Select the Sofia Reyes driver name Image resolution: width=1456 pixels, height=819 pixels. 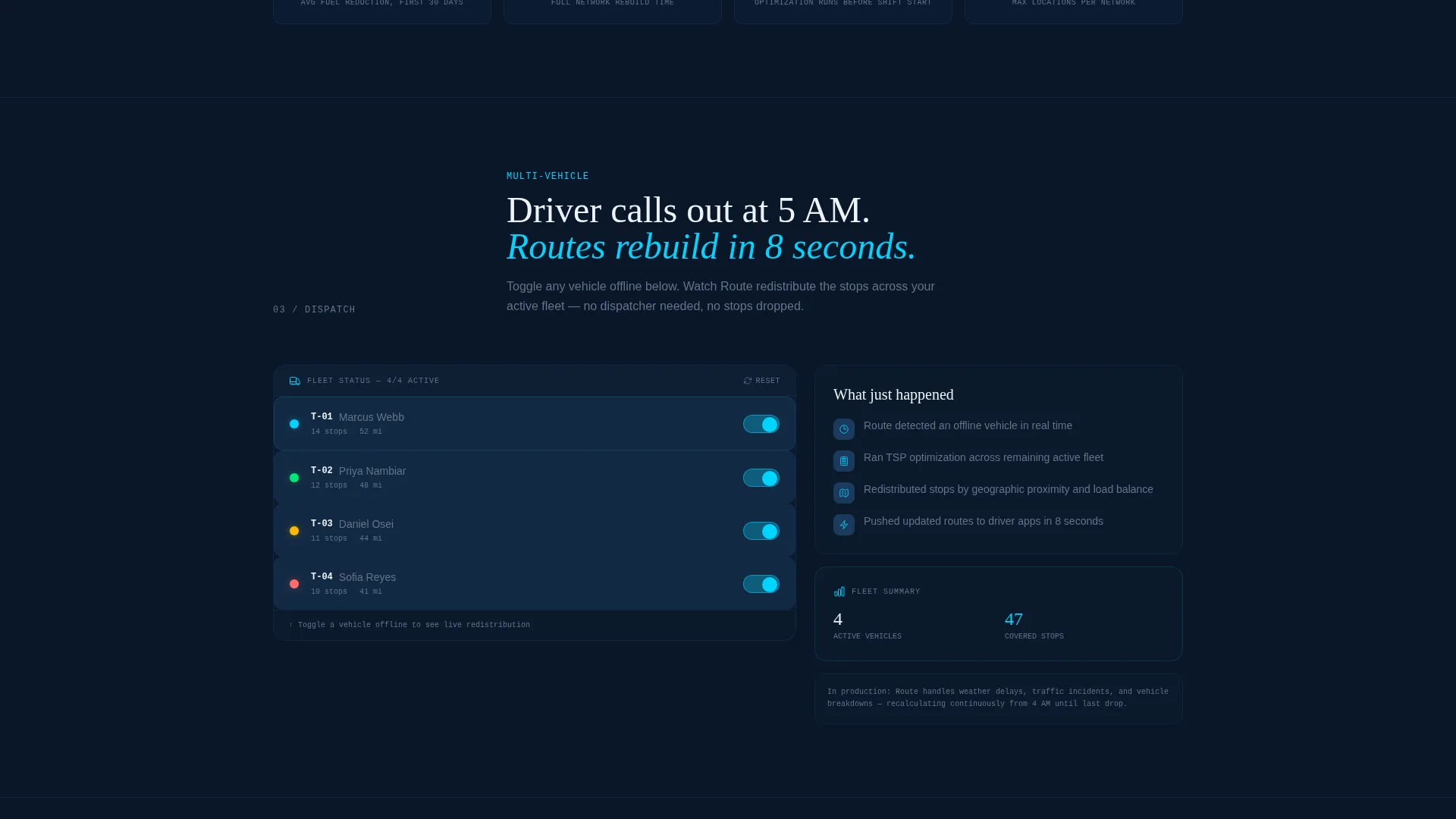(367, 577)
